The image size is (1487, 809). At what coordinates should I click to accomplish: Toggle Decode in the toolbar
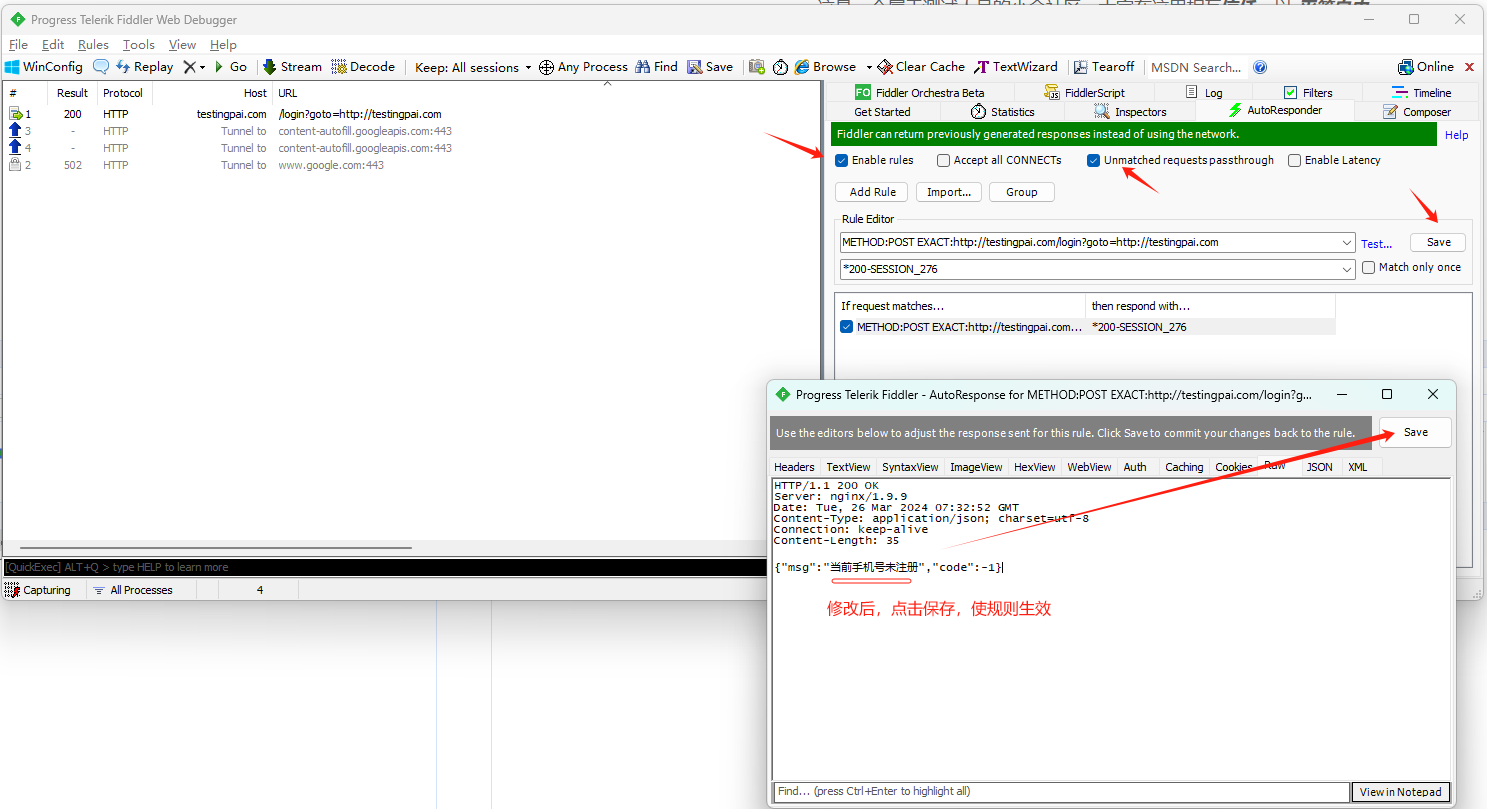pyautogui.click(x=363, y=67)
